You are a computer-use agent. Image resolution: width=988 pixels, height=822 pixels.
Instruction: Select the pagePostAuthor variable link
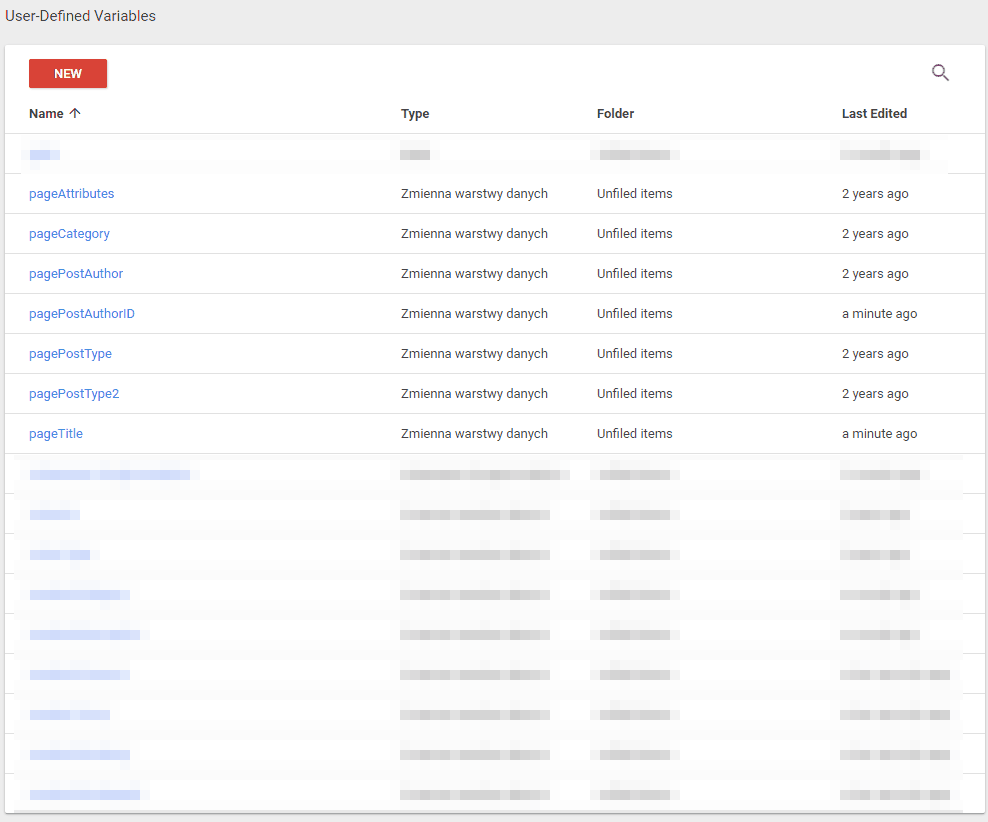click(x=76, y=274)
